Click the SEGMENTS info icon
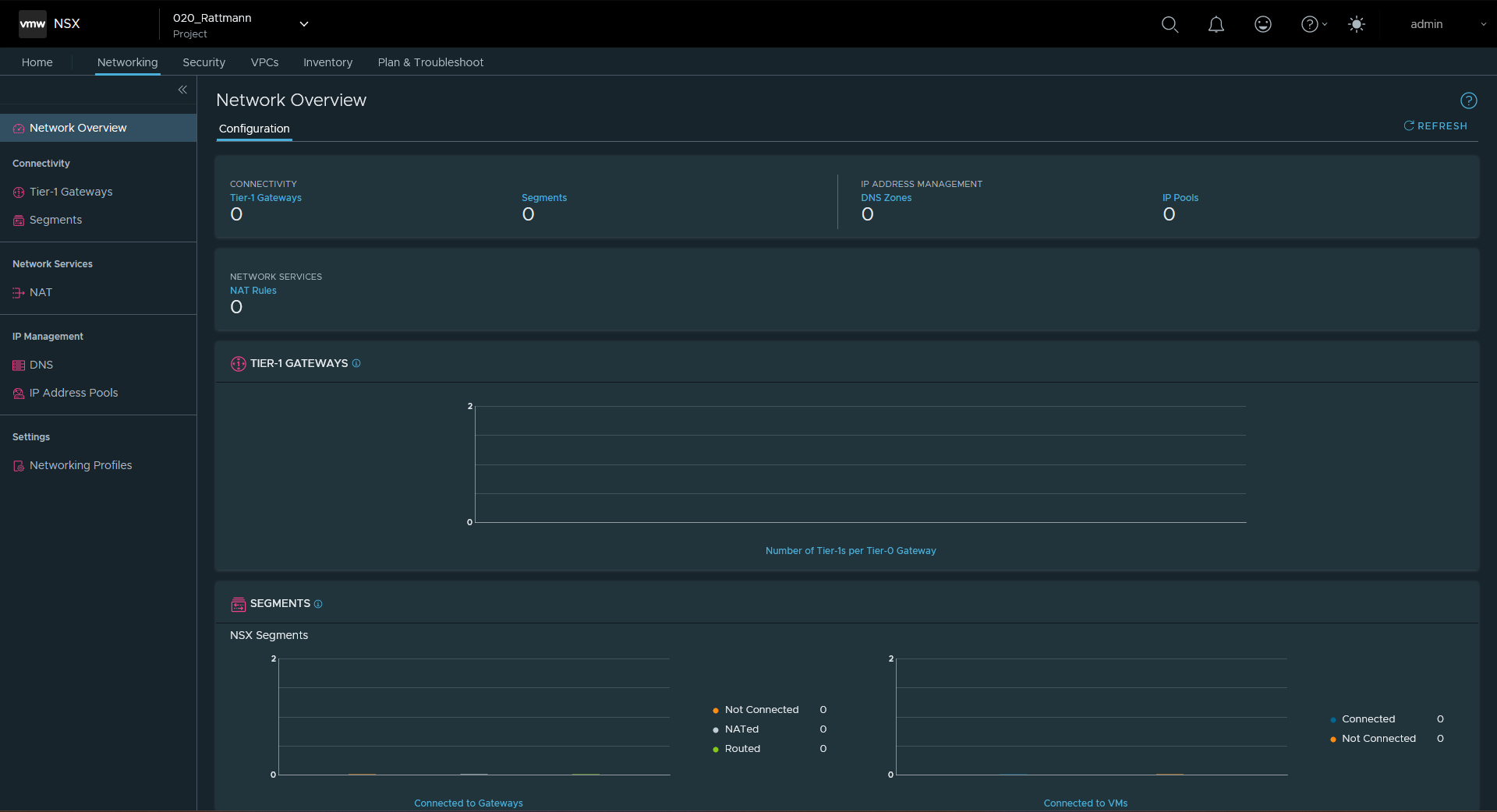The height and width of the screenshot is (812, 1497). pyautogui.click(x=318, y=604)
